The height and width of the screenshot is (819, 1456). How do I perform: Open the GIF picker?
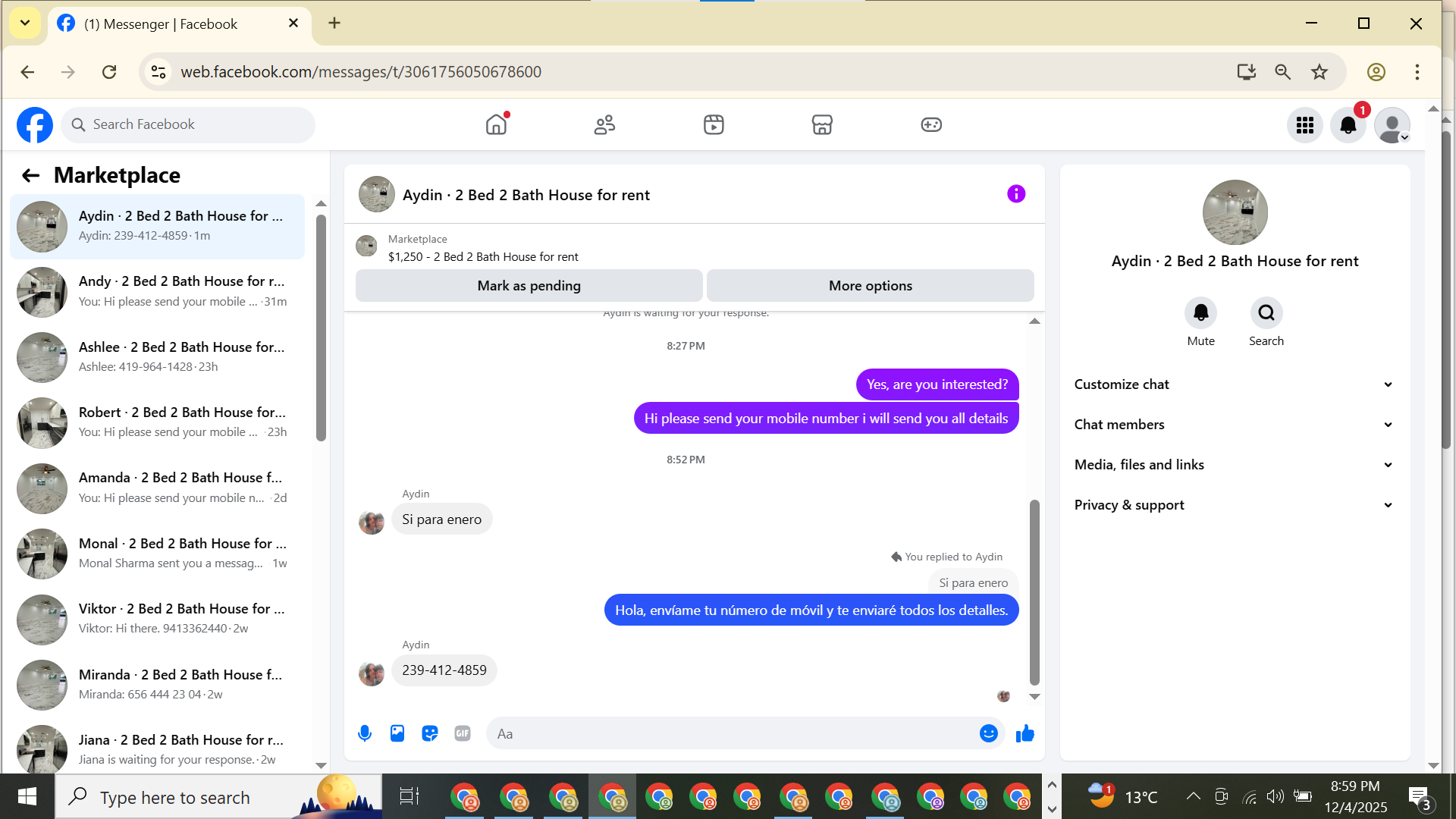point(463,733)
